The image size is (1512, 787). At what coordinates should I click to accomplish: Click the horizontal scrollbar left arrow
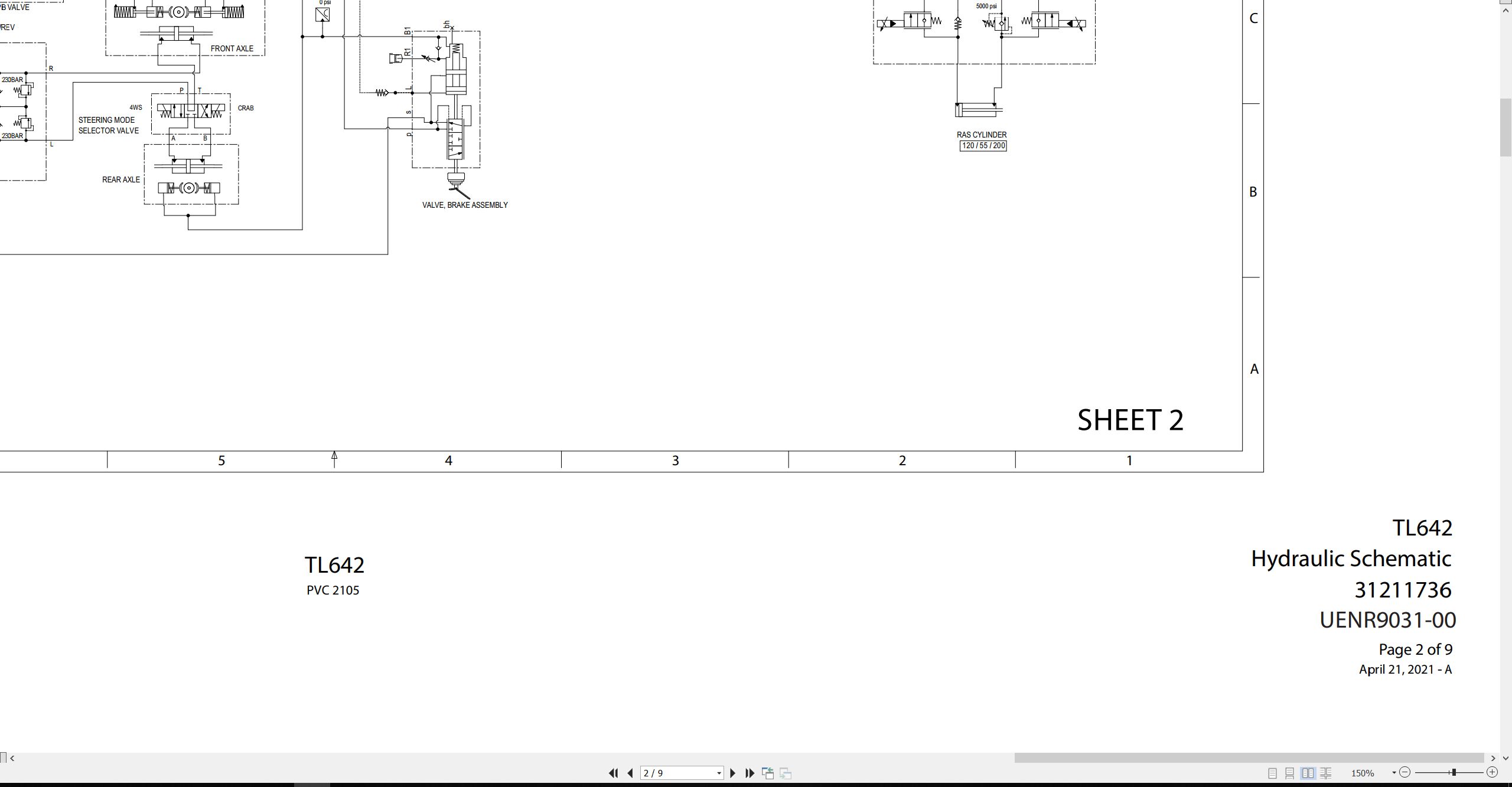[x=12, y=758]
